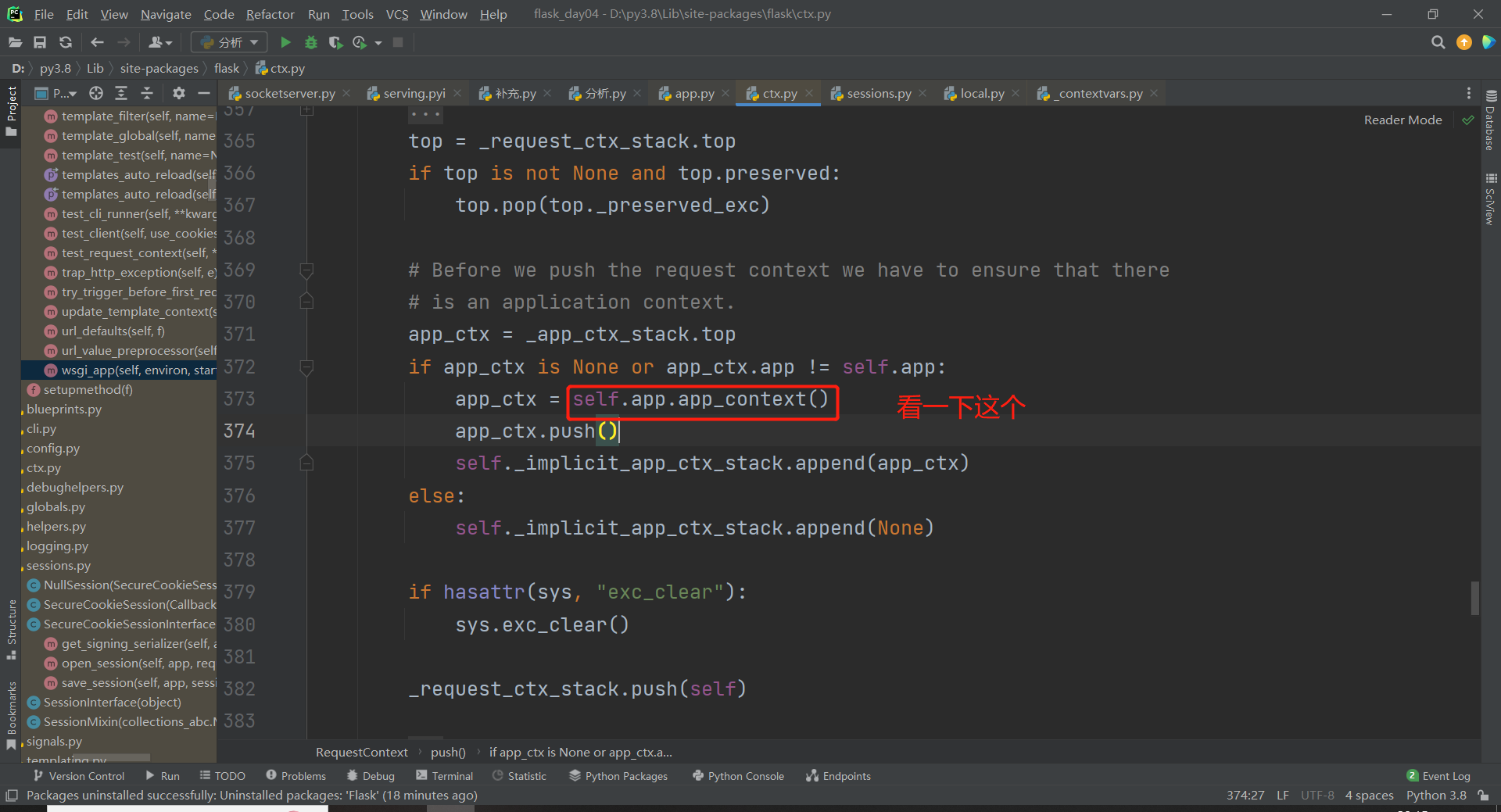Click the editor vertical scrollbar thumb
The image size is (1501, 812).
pos(1474,599)
